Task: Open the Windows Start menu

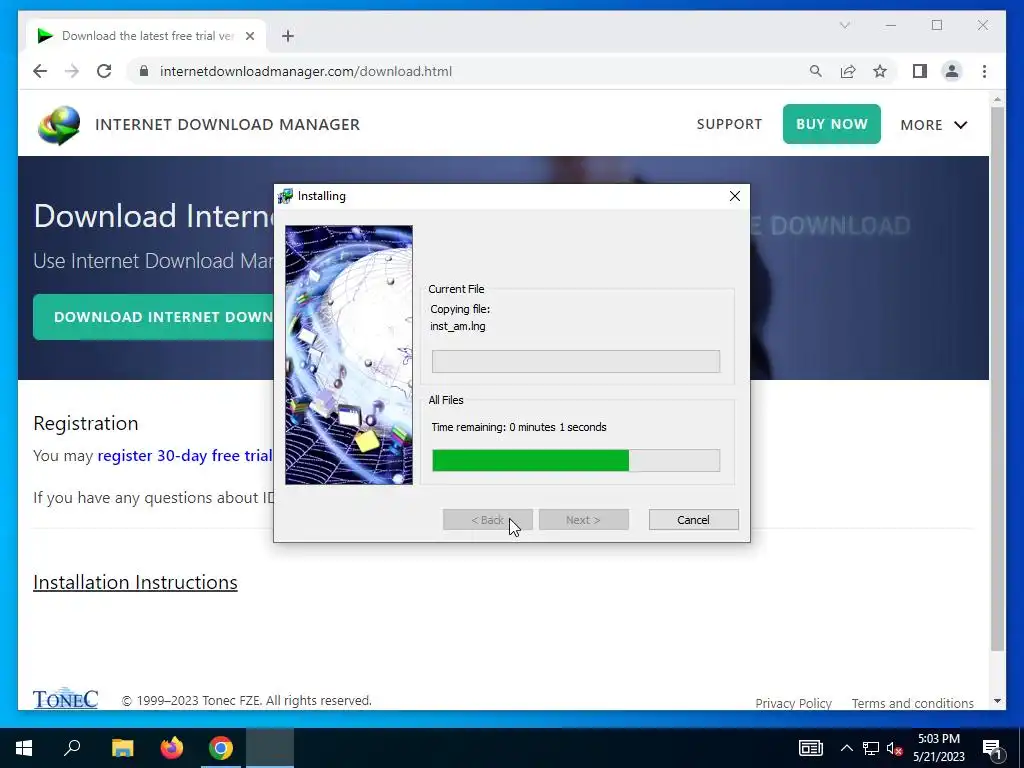Action: pyautogui.click(x=24, y=748)
